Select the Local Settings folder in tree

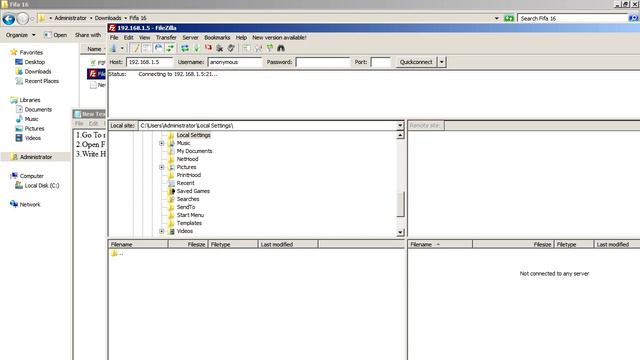pyautogui.click(x=193, y=135)
